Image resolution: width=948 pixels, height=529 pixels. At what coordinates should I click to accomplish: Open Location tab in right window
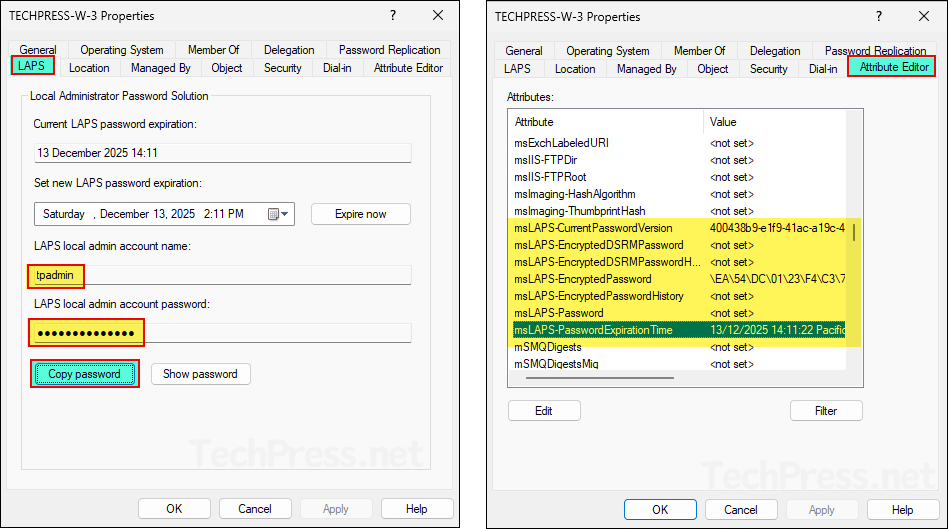(575, 69)
